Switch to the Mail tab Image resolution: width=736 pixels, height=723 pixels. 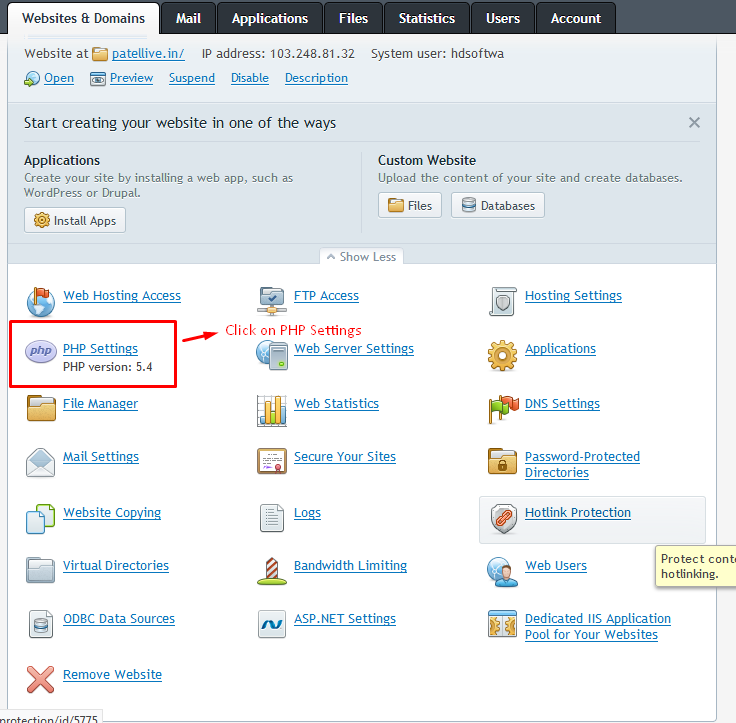188,18
